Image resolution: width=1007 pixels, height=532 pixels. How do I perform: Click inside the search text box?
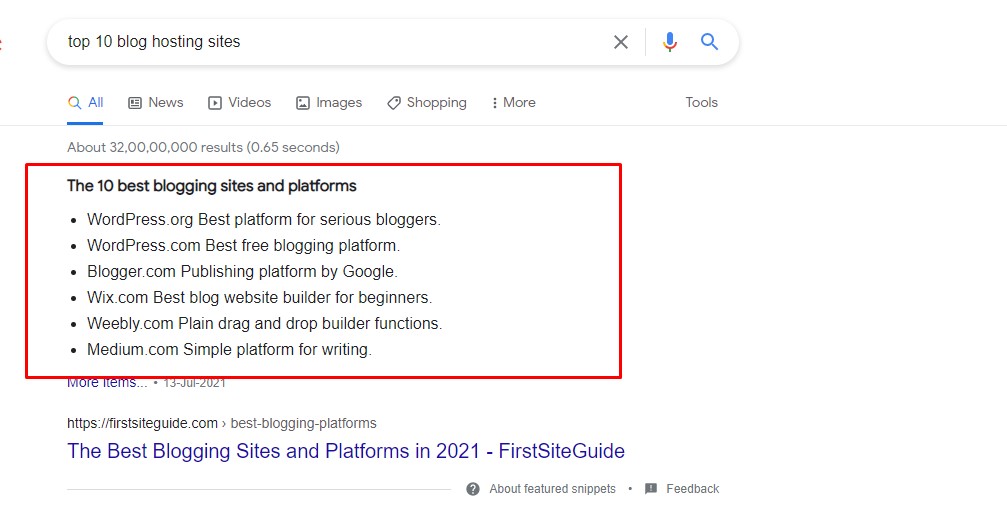click(x=330, y=42)
